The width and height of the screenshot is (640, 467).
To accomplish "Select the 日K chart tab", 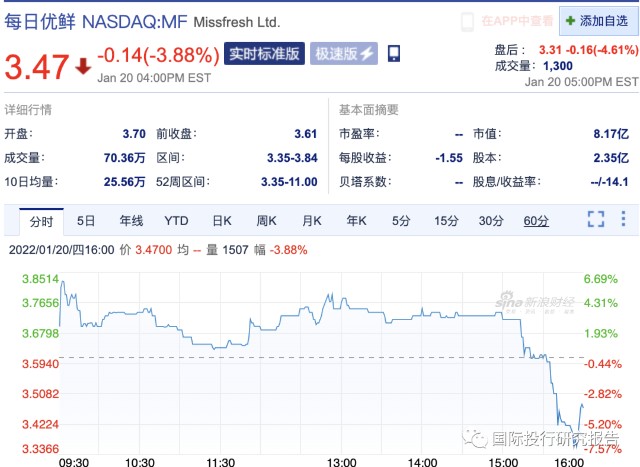I will tap(222, 221).
